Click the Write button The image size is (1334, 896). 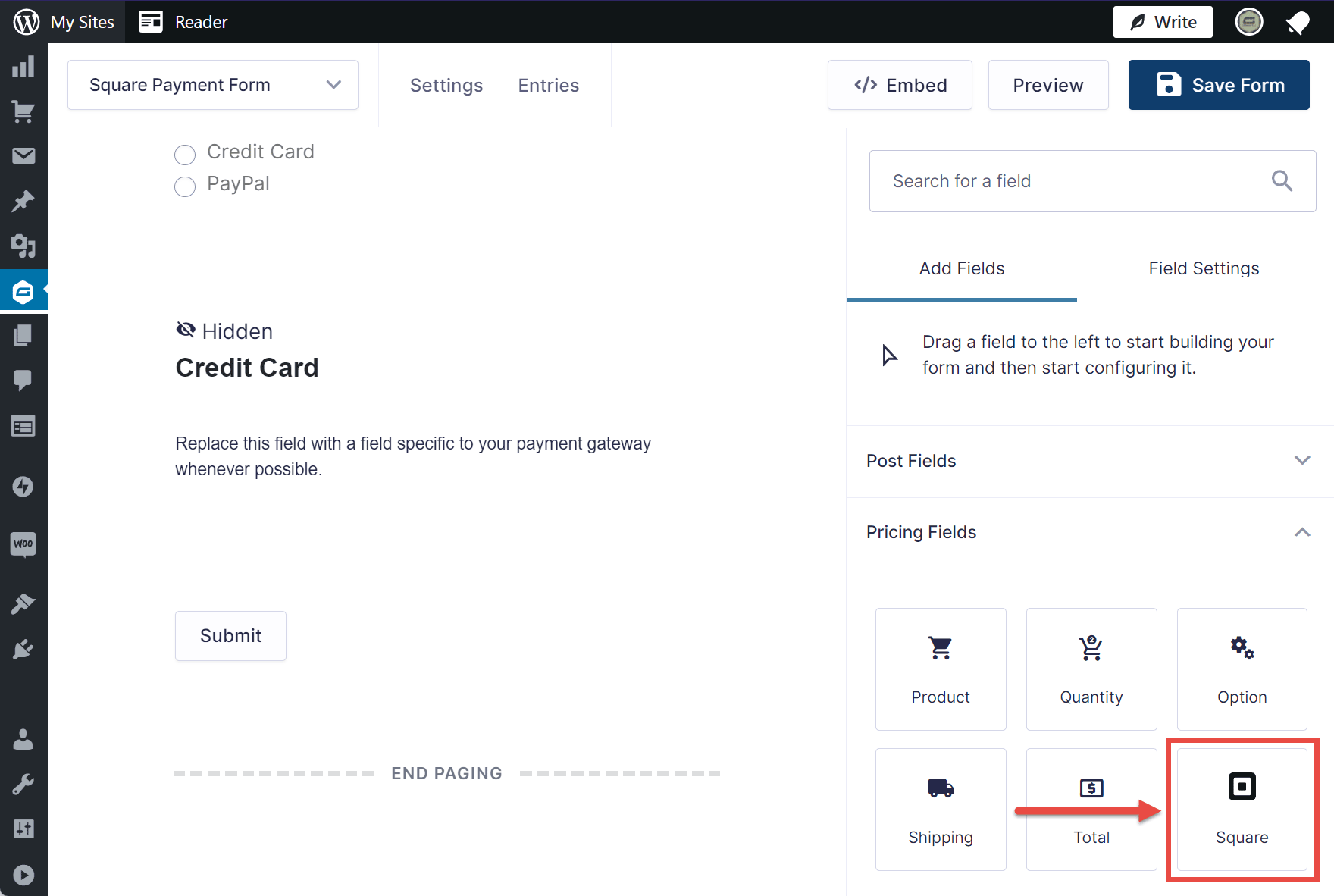pos(1163,22)
